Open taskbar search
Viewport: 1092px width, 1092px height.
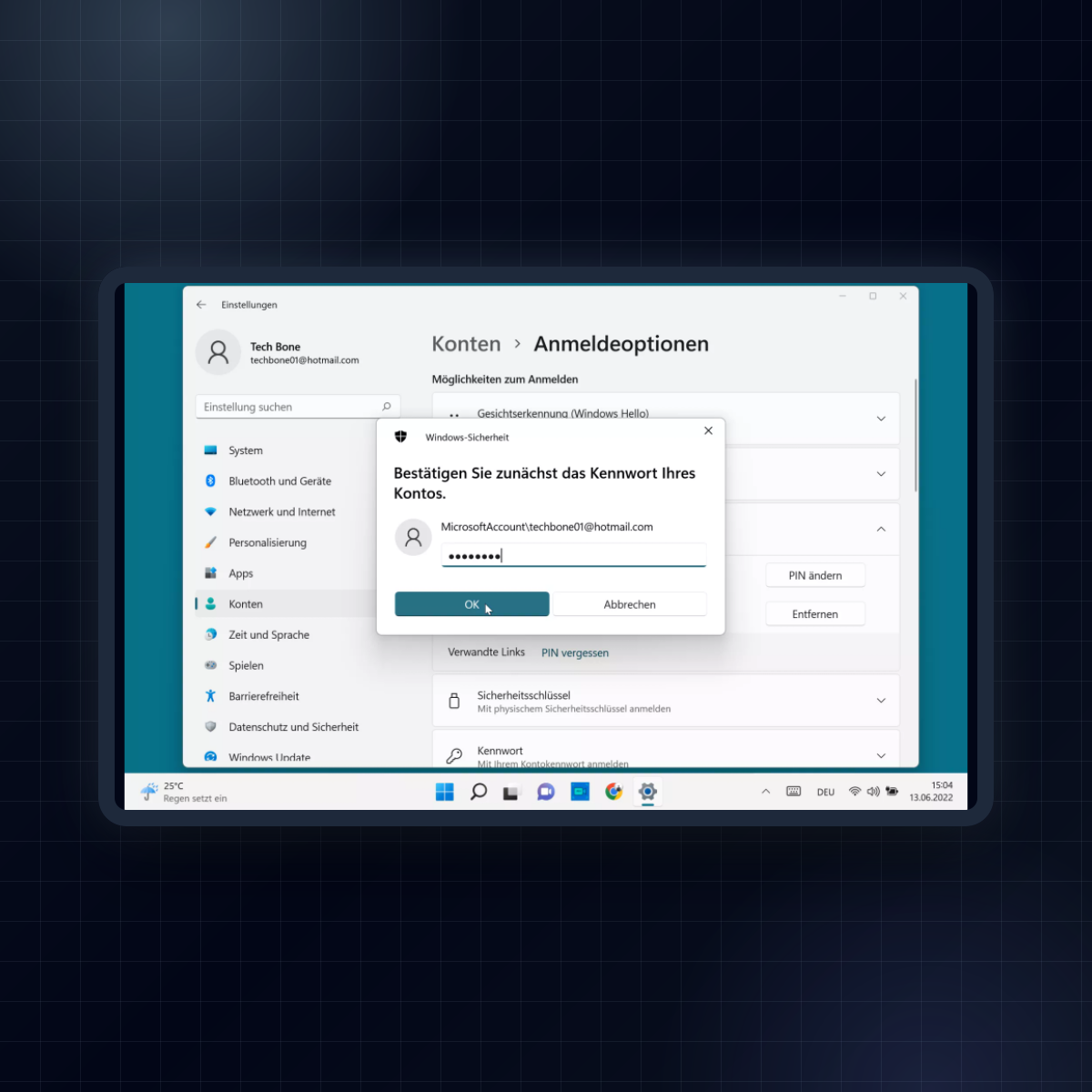(x=479, y=792)
